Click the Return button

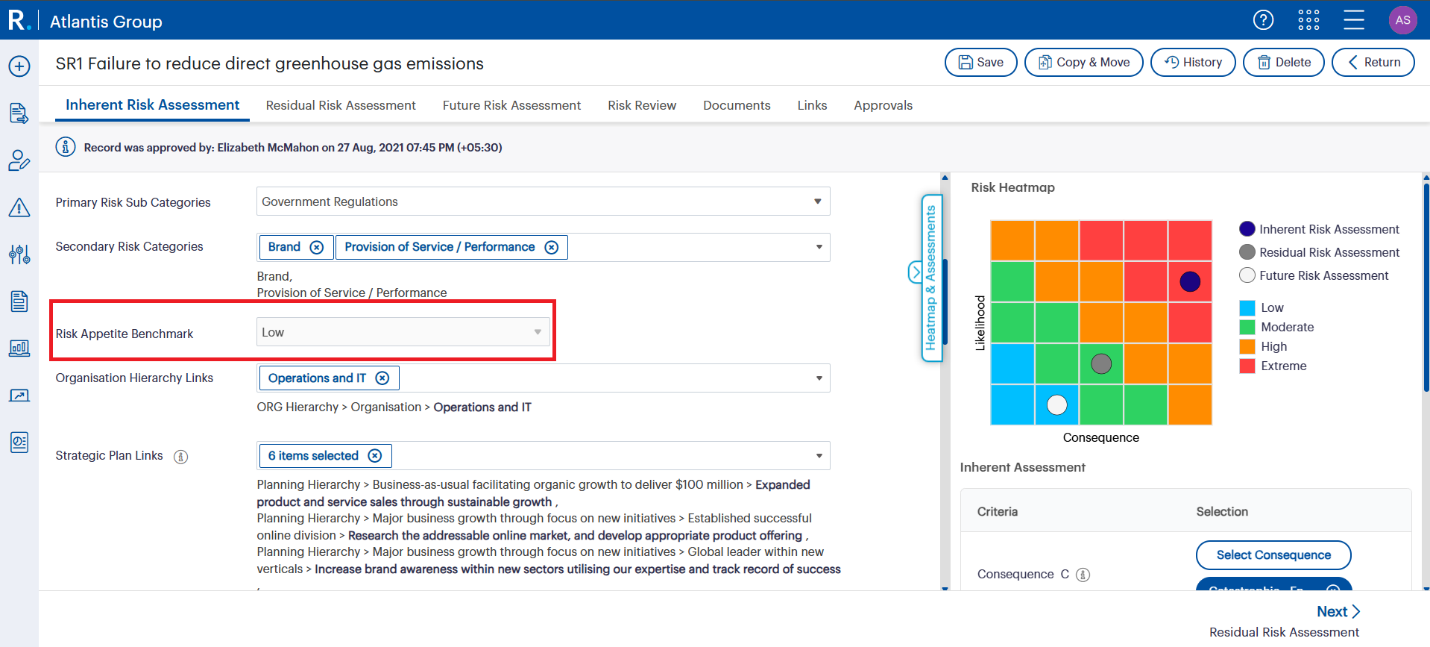1373,62
